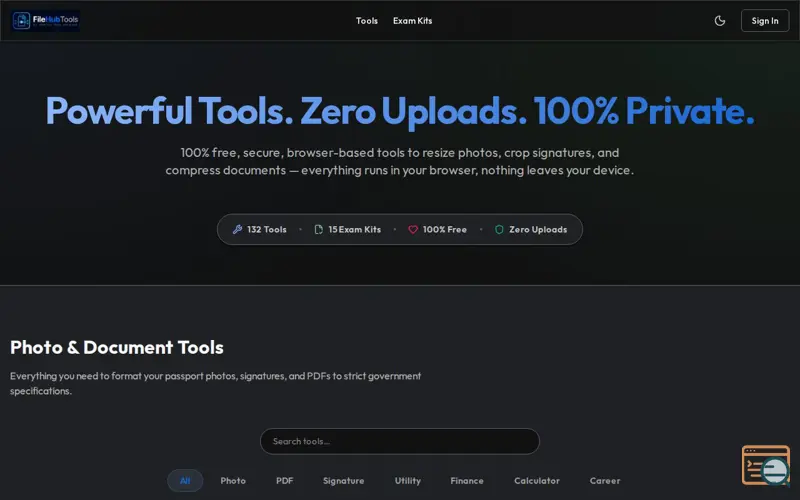Focus the Search tools input field
The image size is (800, 500).
[x=399, y=441]
